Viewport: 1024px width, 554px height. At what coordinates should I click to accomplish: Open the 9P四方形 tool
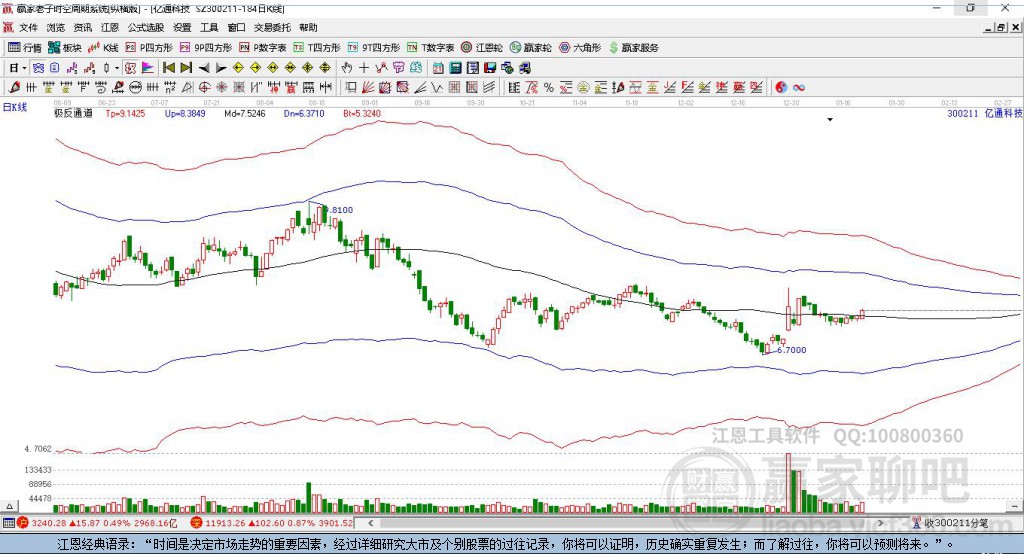206,48
